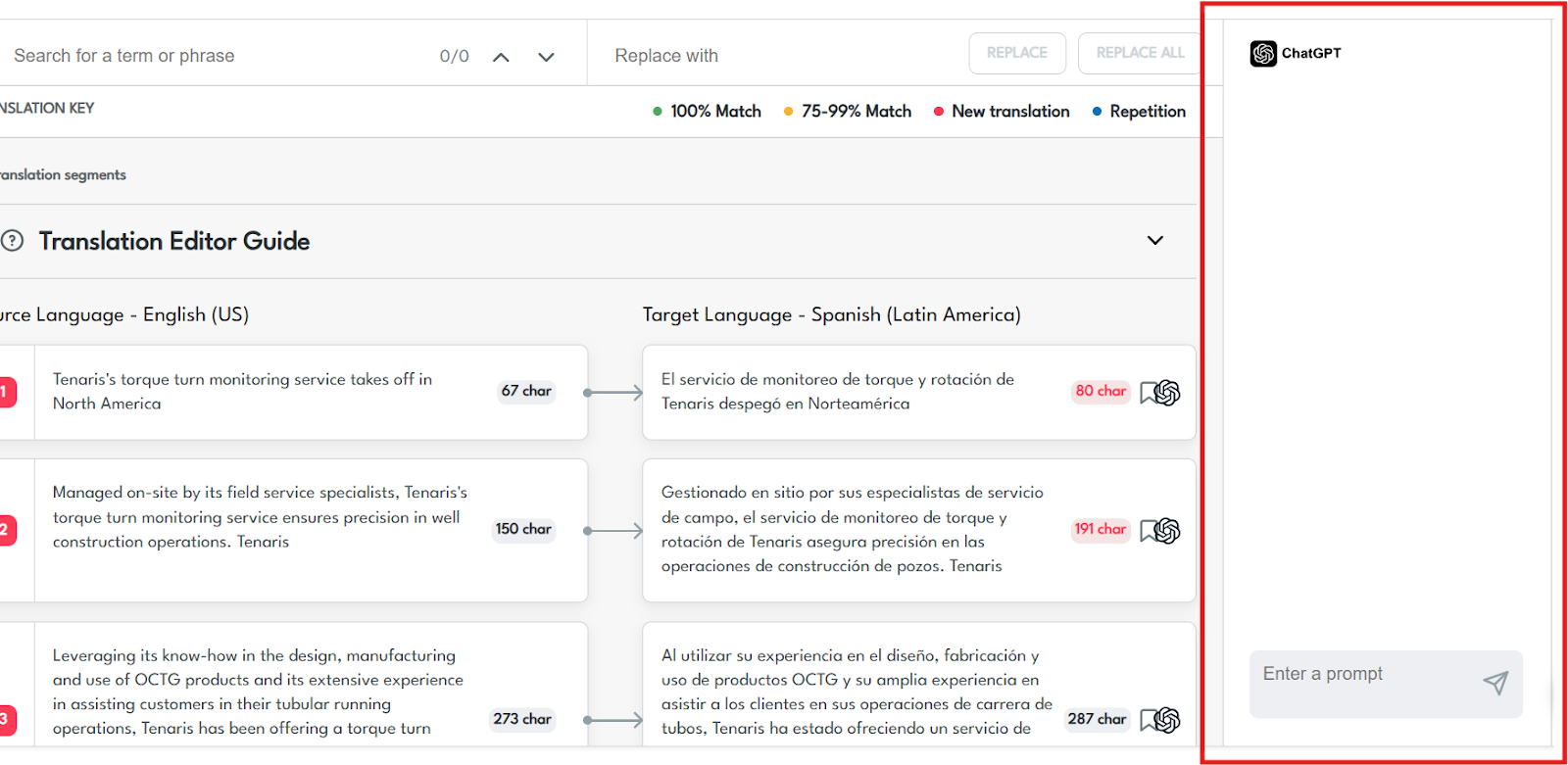Open ChatGPT for the 191 char translation

click(1166, 531)
